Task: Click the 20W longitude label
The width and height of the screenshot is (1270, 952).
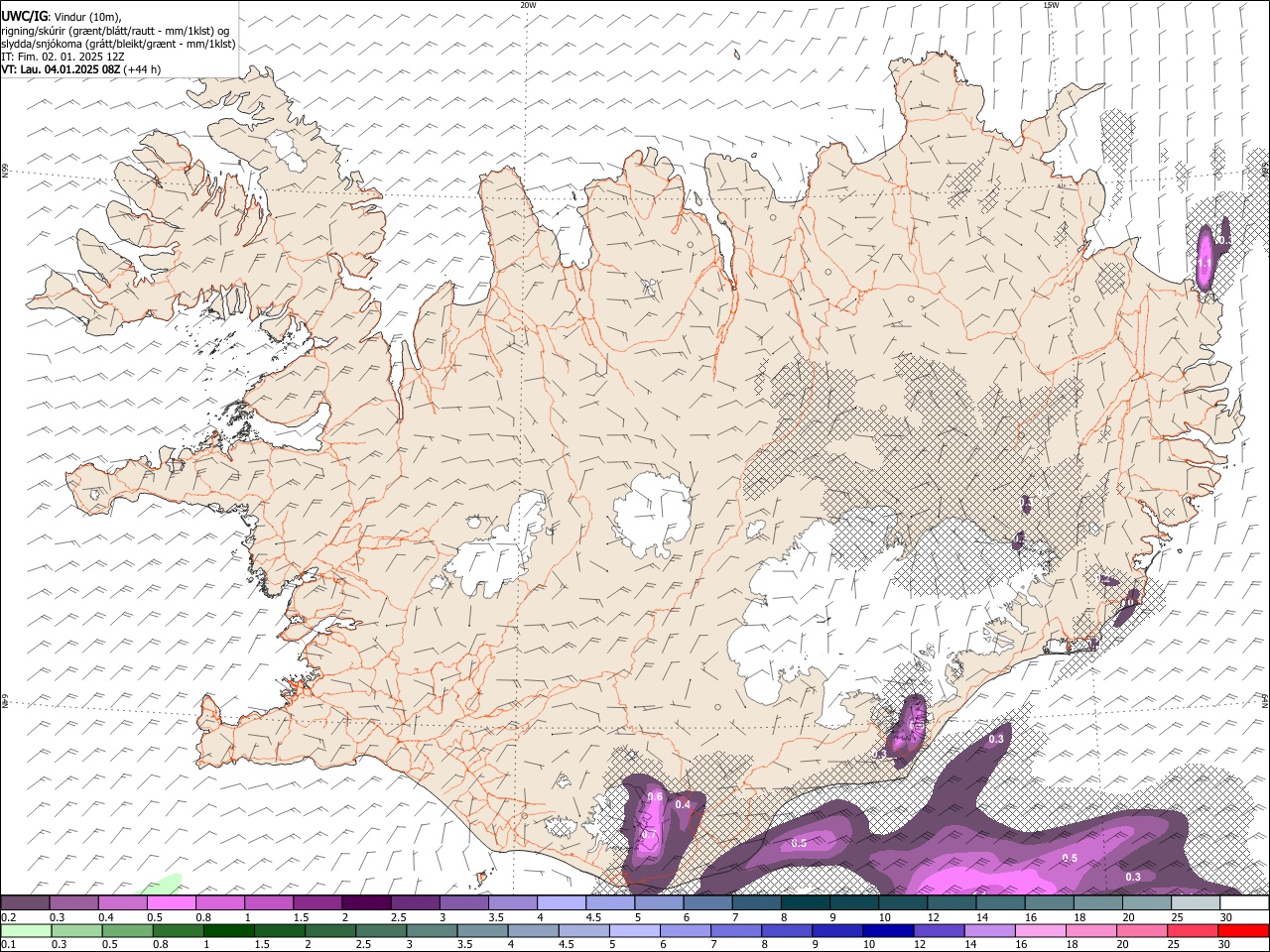Action: (x=528, y=5)
